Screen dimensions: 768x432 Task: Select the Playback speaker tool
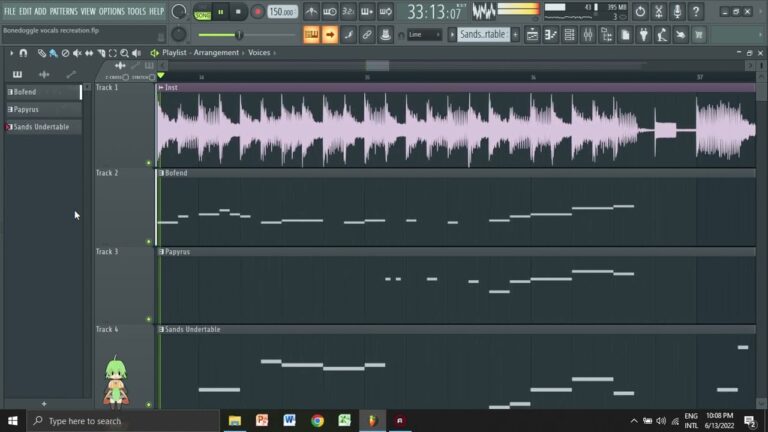[136, 53]
